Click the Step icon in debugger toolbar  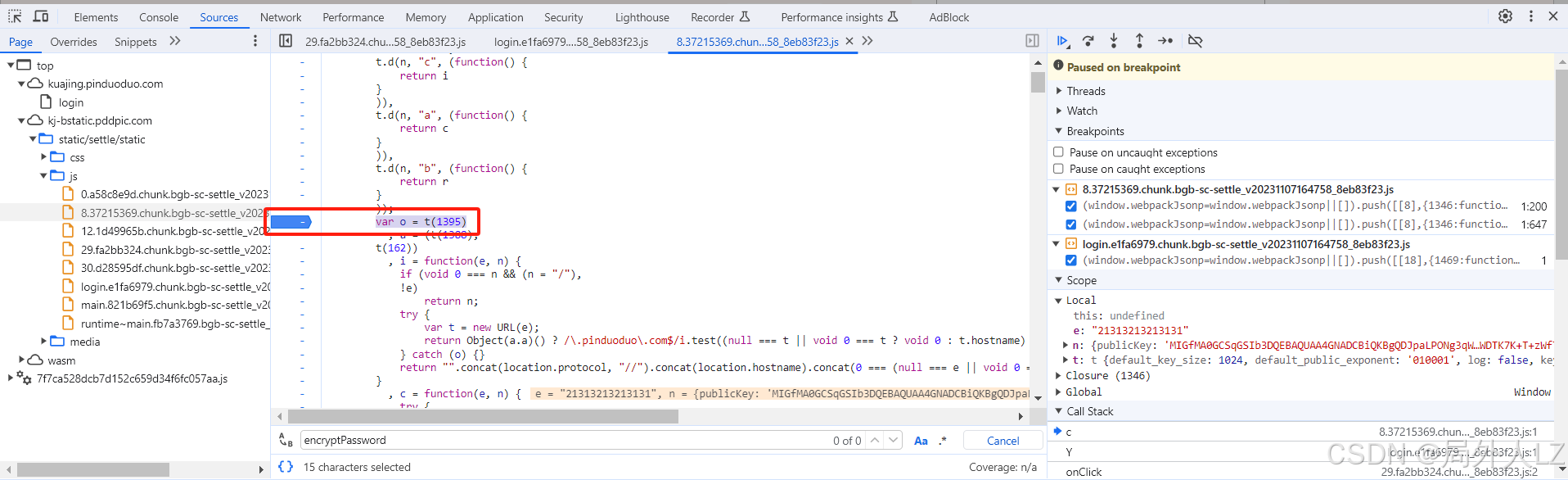[1165, 41]
